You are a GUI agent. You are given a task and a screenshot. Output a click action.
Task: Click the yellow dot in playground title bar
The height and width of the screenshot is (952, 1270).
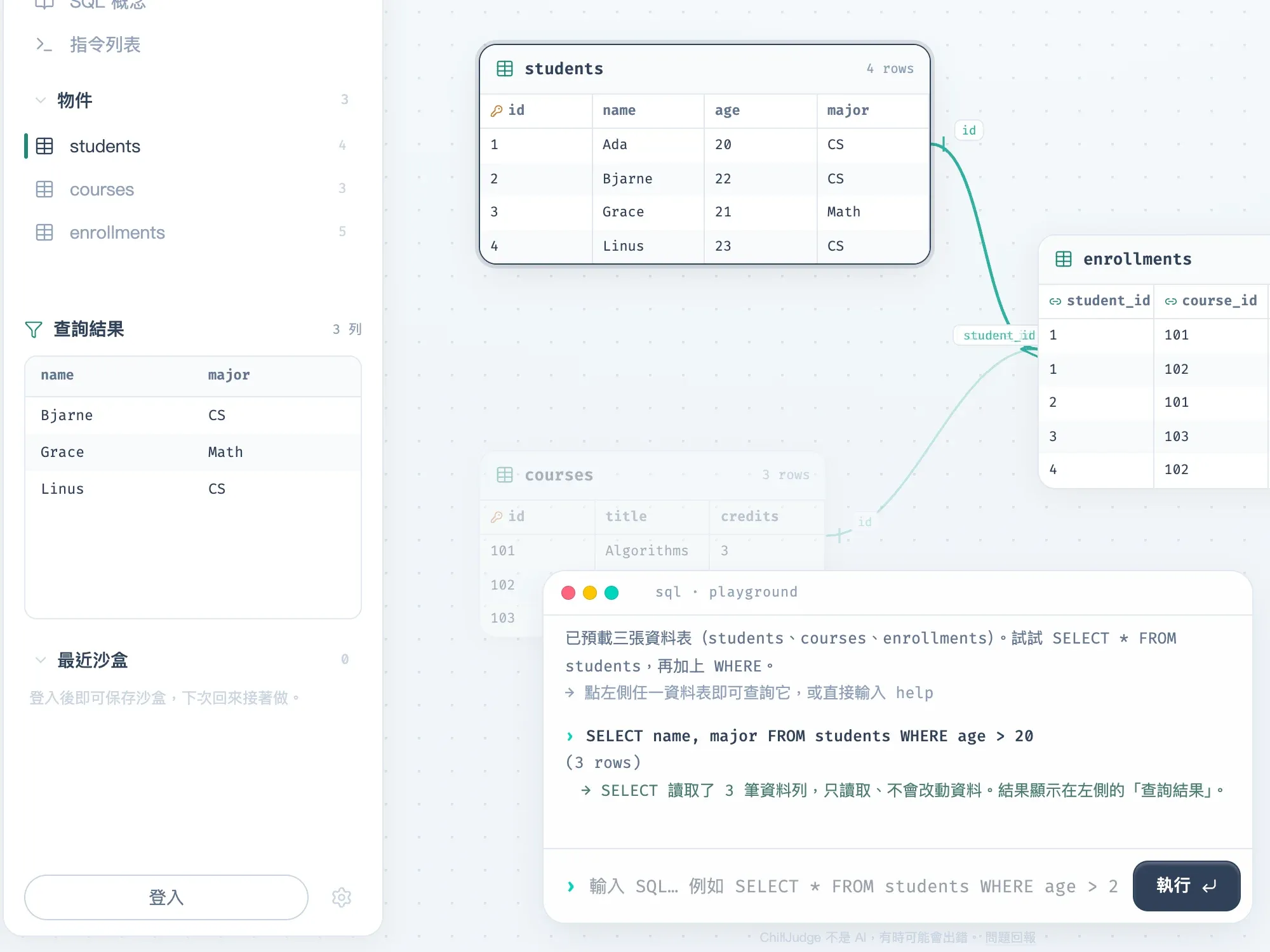tap(590, 592)
